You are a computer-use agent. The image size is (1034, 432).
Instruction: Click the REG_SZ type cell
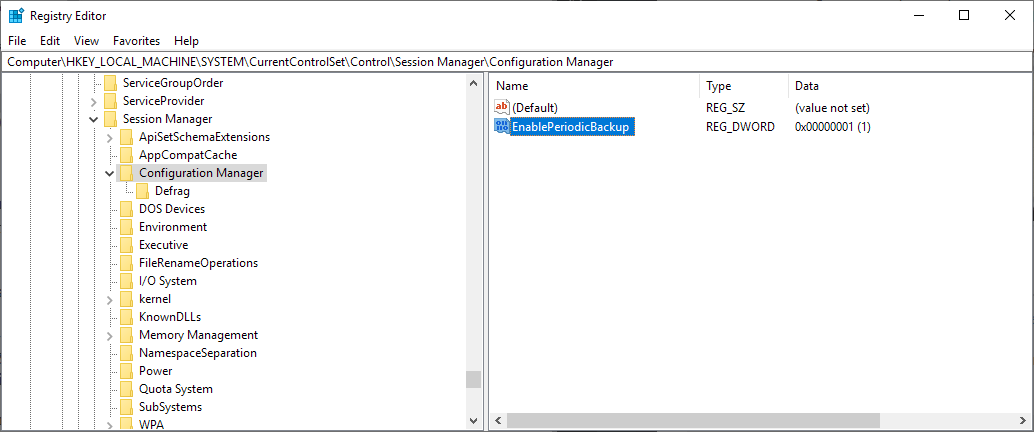pyautogui.click(x=724, y=108)
